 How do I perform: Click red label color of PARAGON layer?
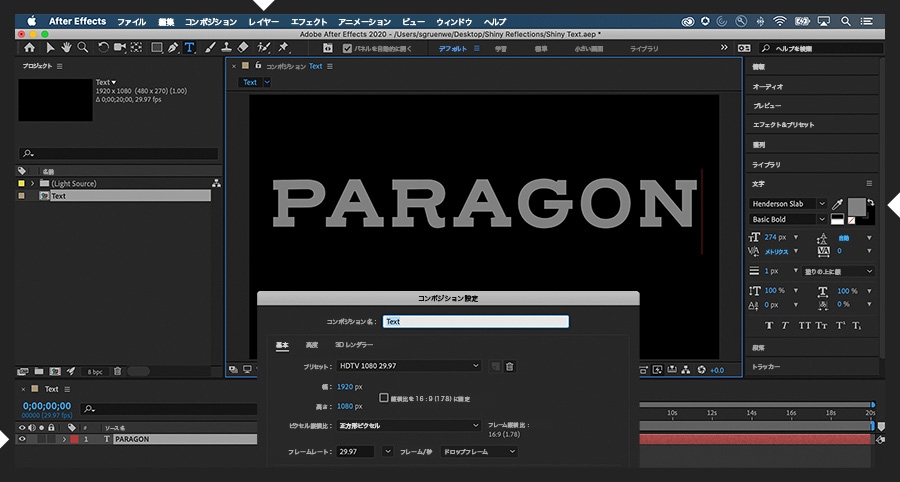(x=74, y=439)
